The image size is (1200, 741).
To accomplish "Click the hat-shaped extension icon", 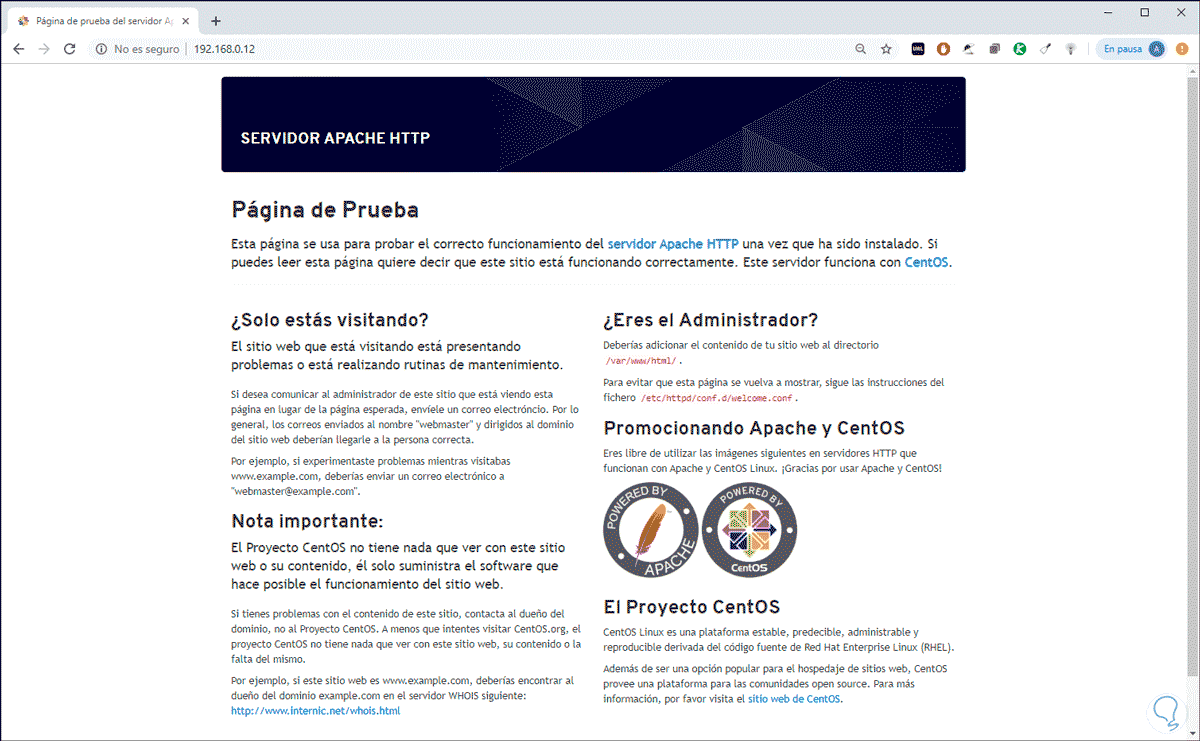I will coord(969,49).
